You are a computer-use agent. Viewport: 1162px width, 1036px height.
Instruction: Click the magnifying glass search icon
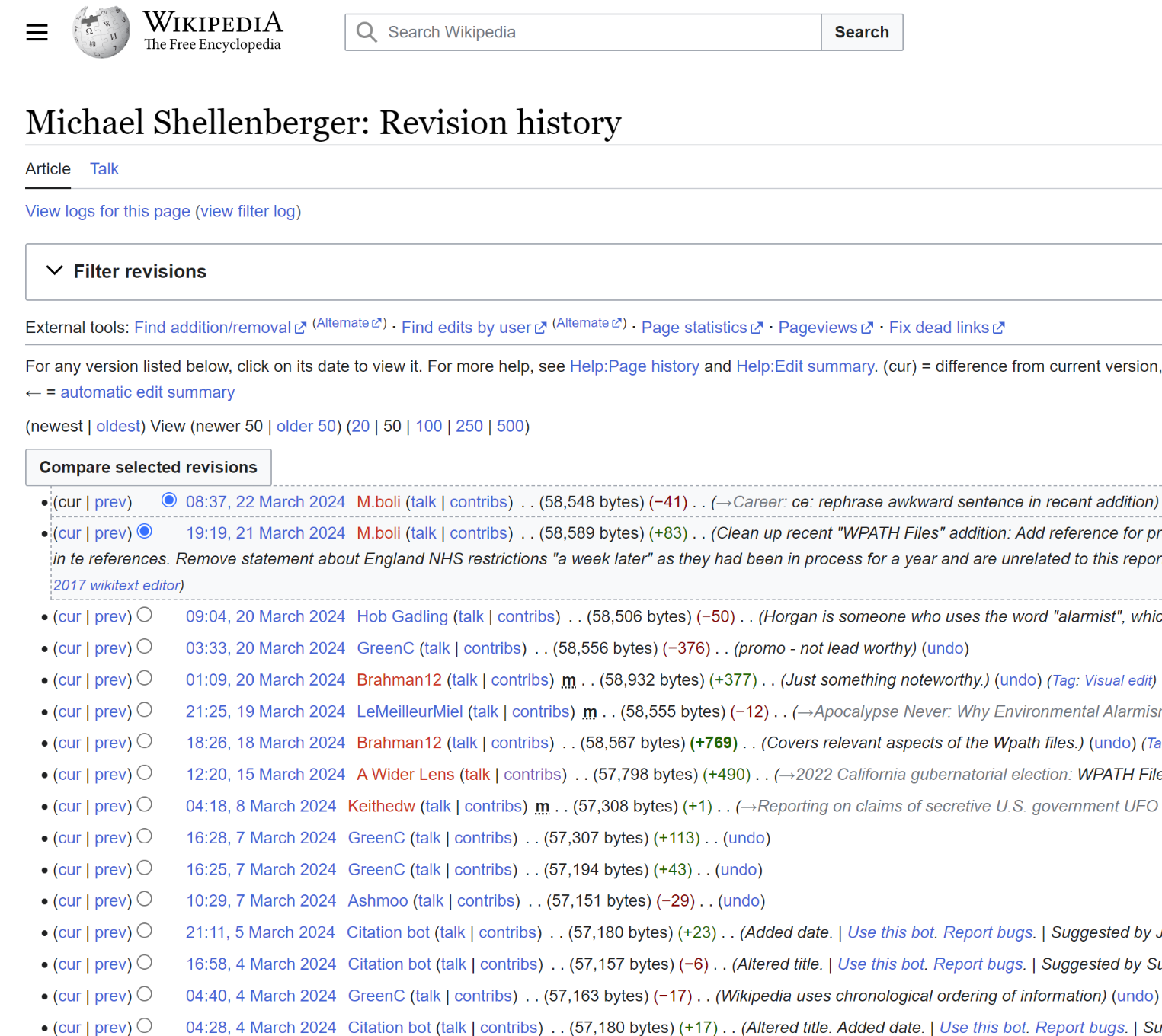pos(367,32)
